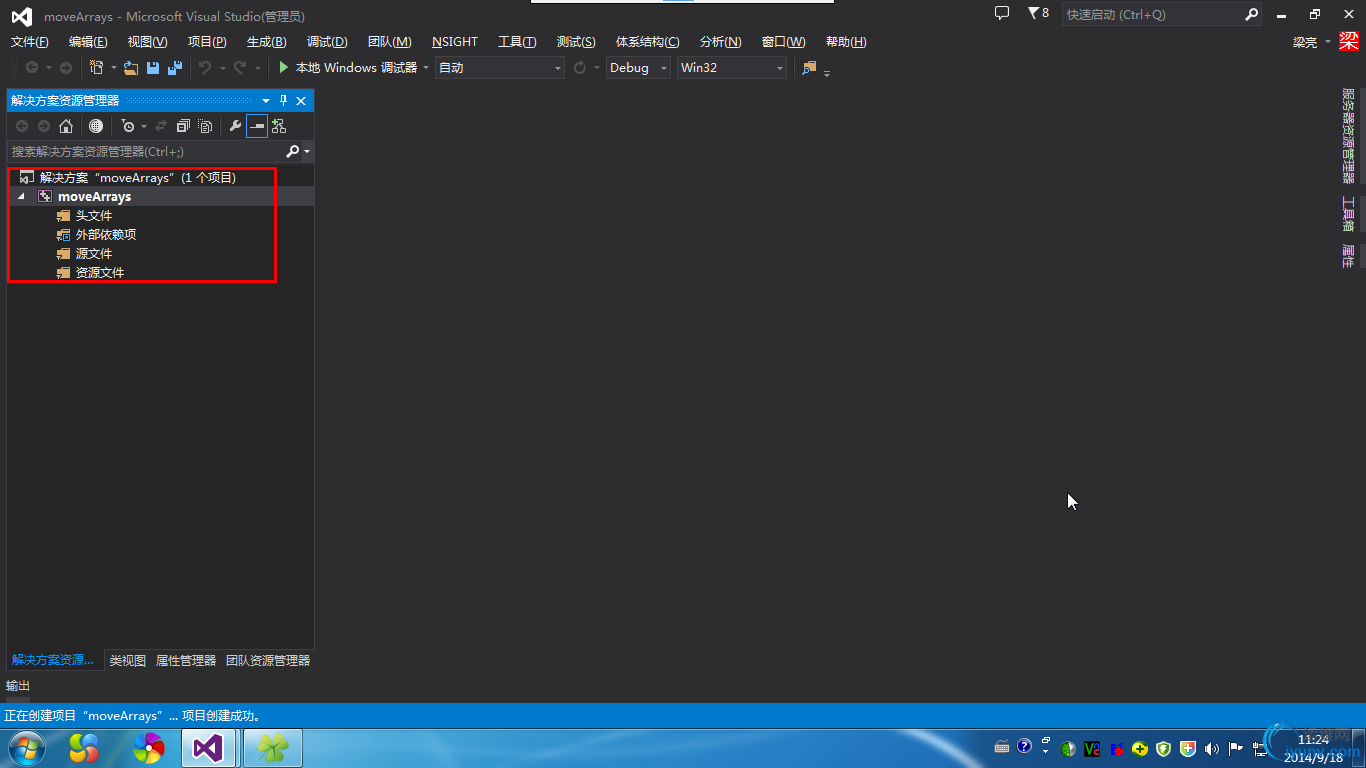
Task: Toggle the Solution Explorer auto-hide pin
Action: point(283,101)
